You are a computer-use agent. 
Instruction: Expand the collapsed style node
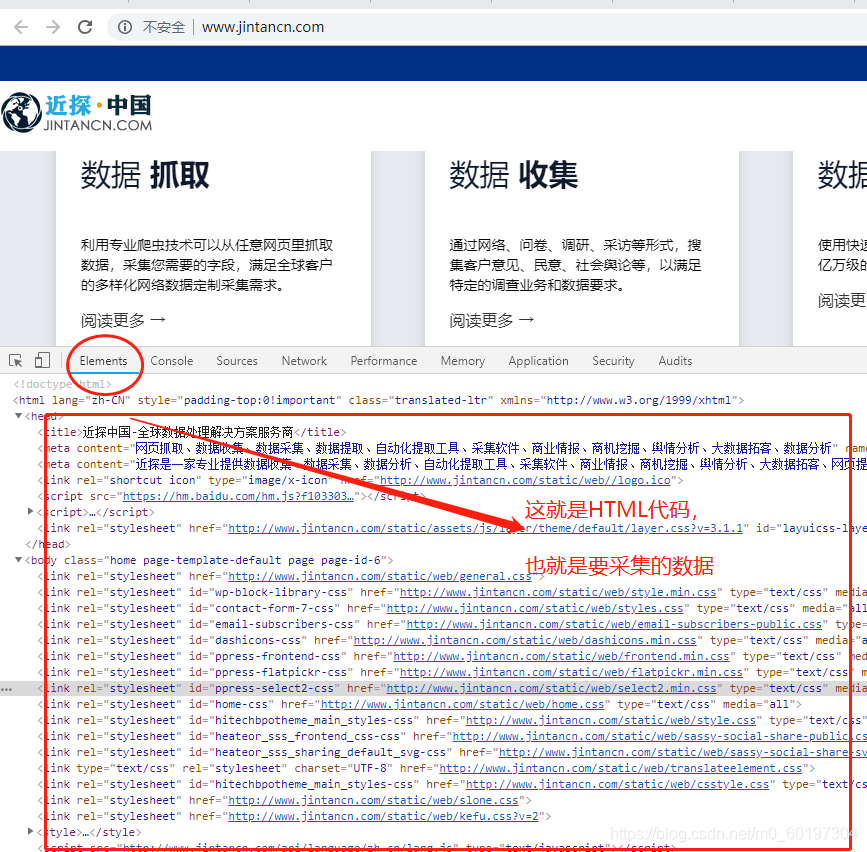(31, 832)
